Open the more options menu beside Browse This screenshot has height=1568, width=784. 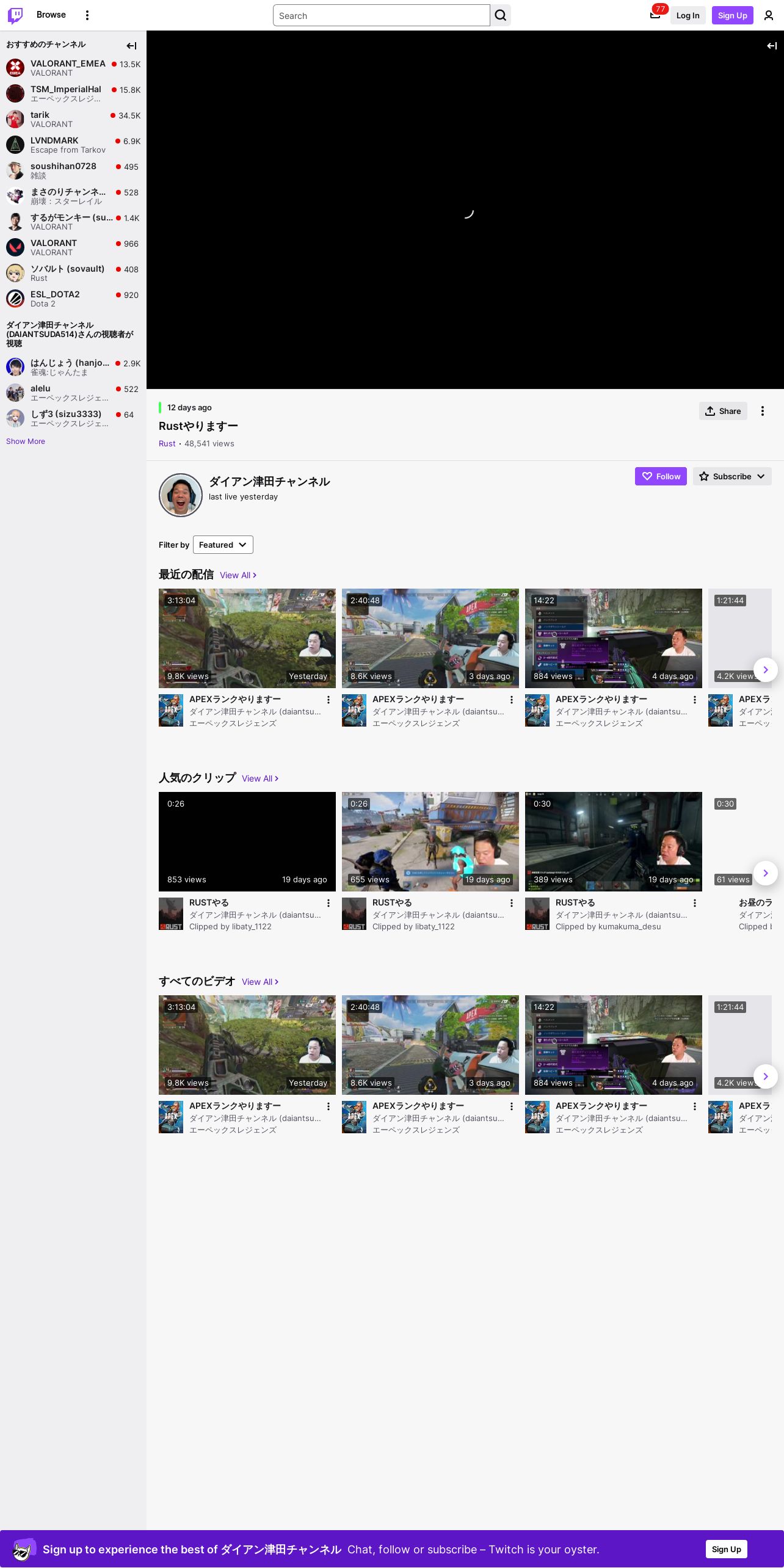(87, 15)
